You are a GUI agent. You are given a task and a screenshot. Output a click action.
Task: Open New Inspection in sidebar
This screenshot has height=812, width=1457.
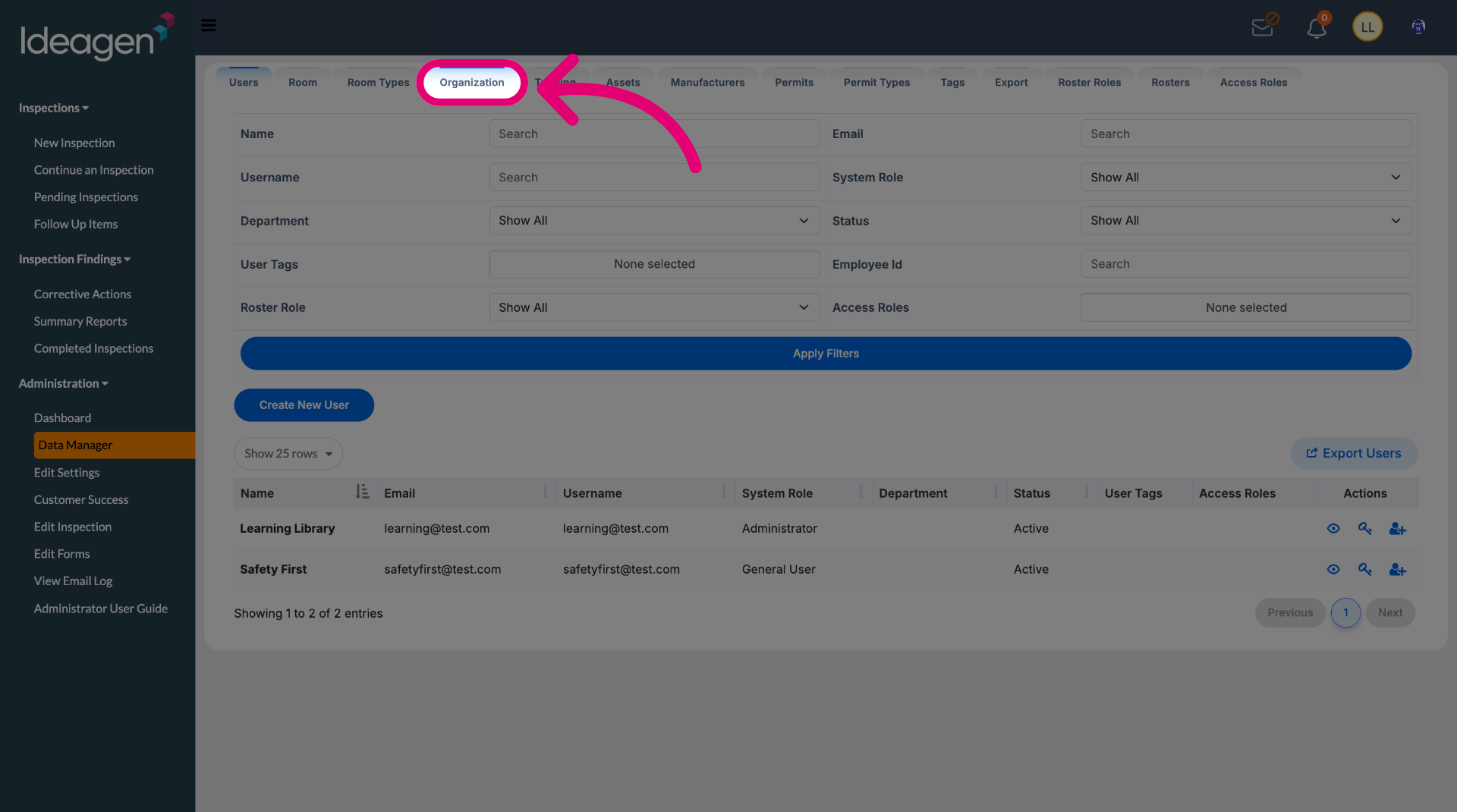tap(74, 143)
